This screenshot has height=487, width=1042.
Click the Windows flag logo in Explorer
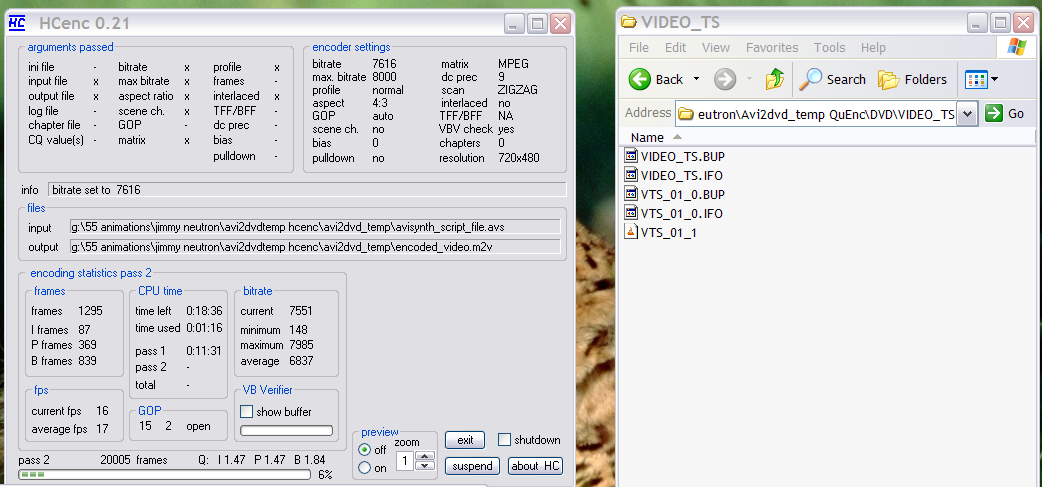tap(1016, 47)
